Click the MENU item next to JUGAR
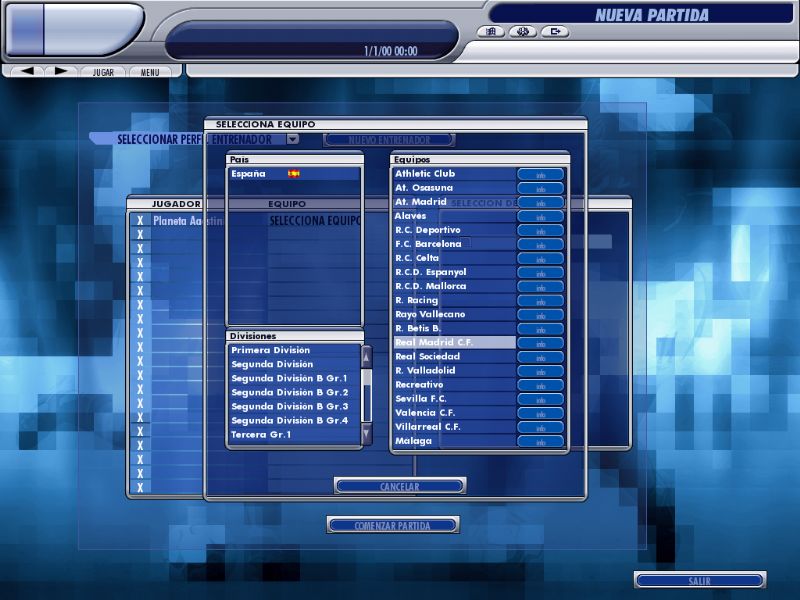The height and width of the screenshot is (600, 800). click(x=149, y=71)
